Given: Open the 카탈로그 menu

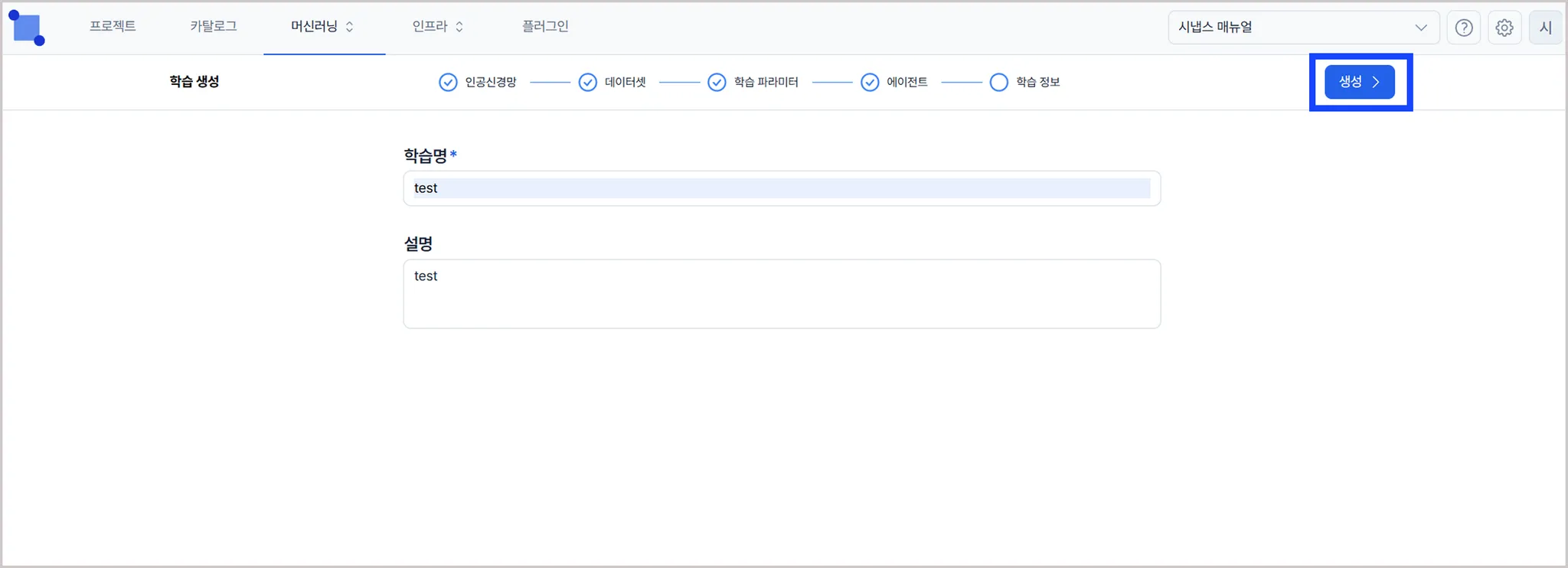Looking at the screenshot, I should click(214, 27).
